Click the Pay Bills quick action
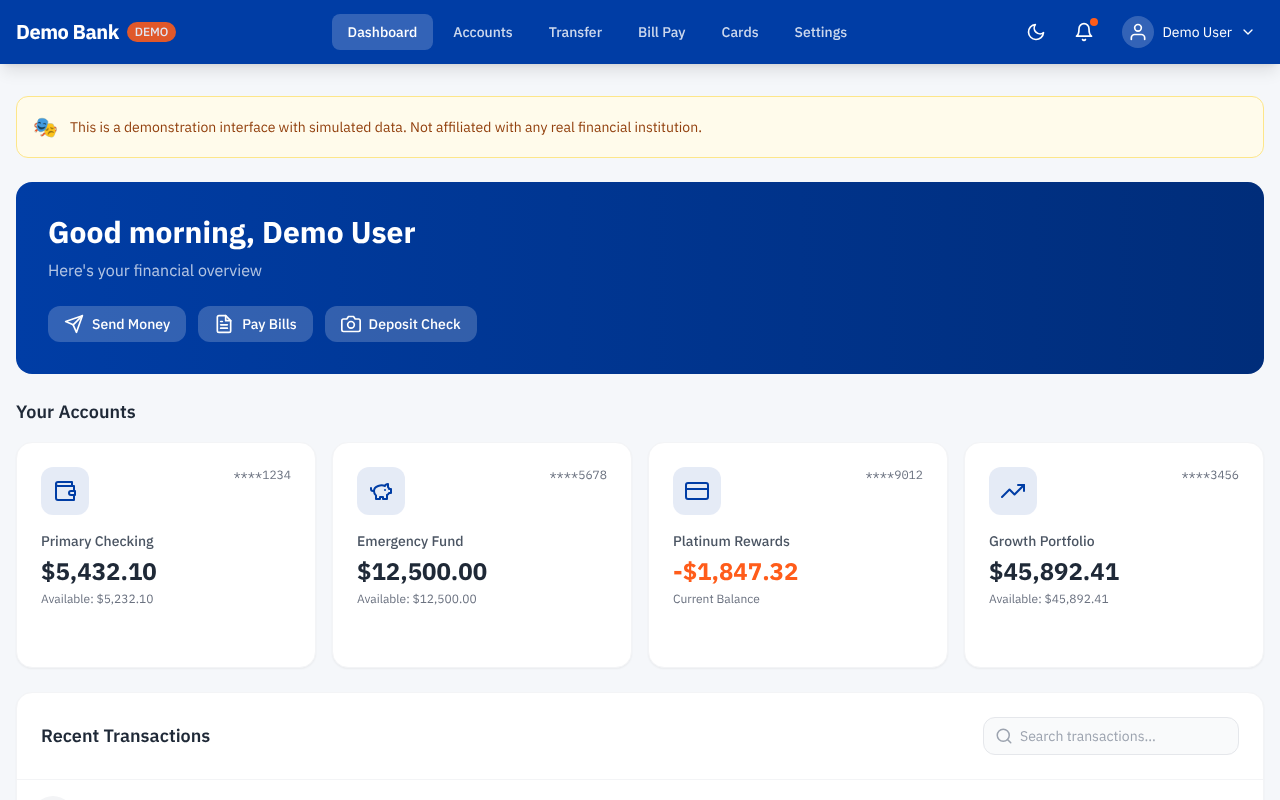The image size is (1280, 800). point(255,324)
